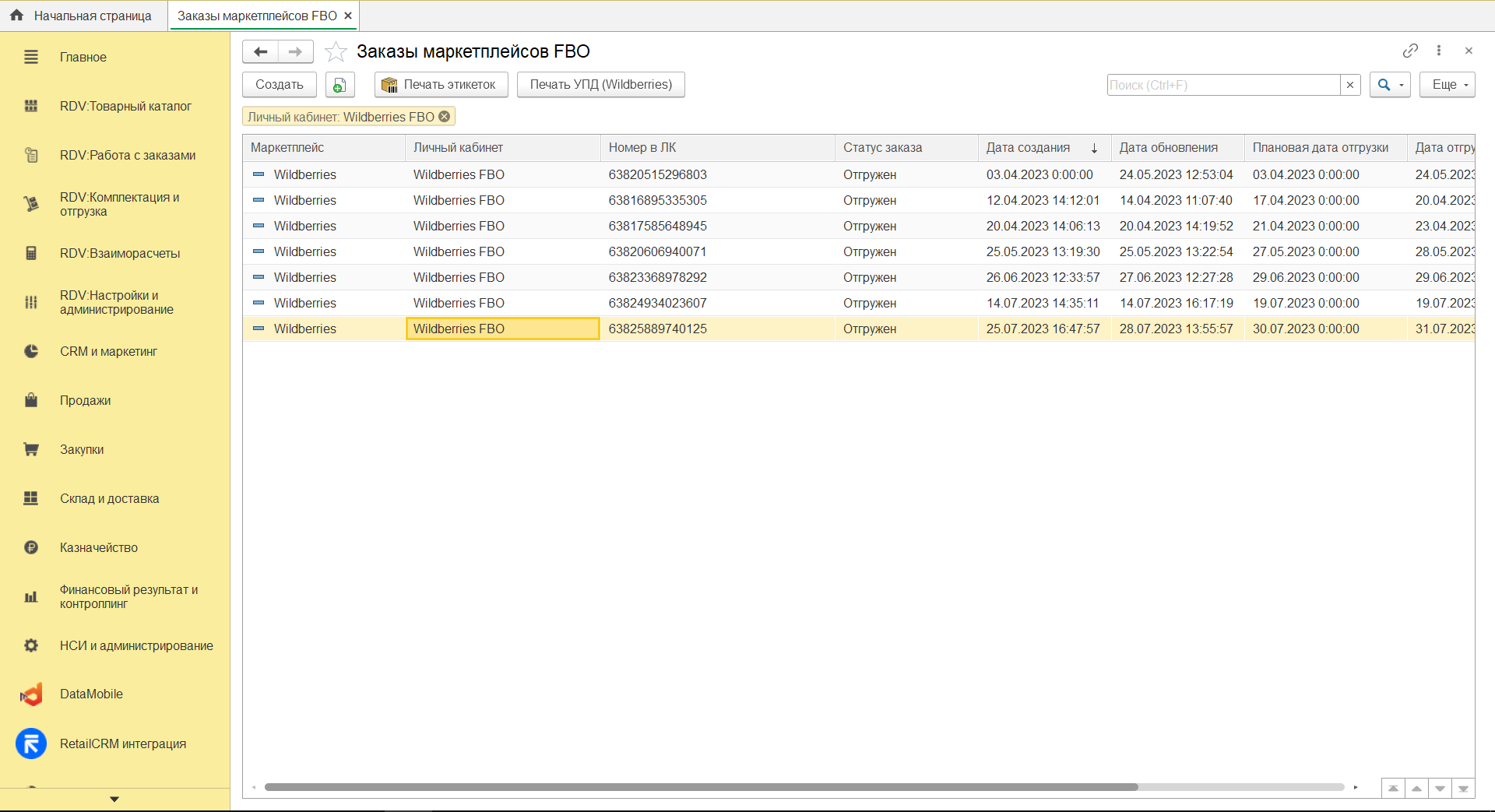Remove the Wildberries FBO filter chip

coord(445,117)
